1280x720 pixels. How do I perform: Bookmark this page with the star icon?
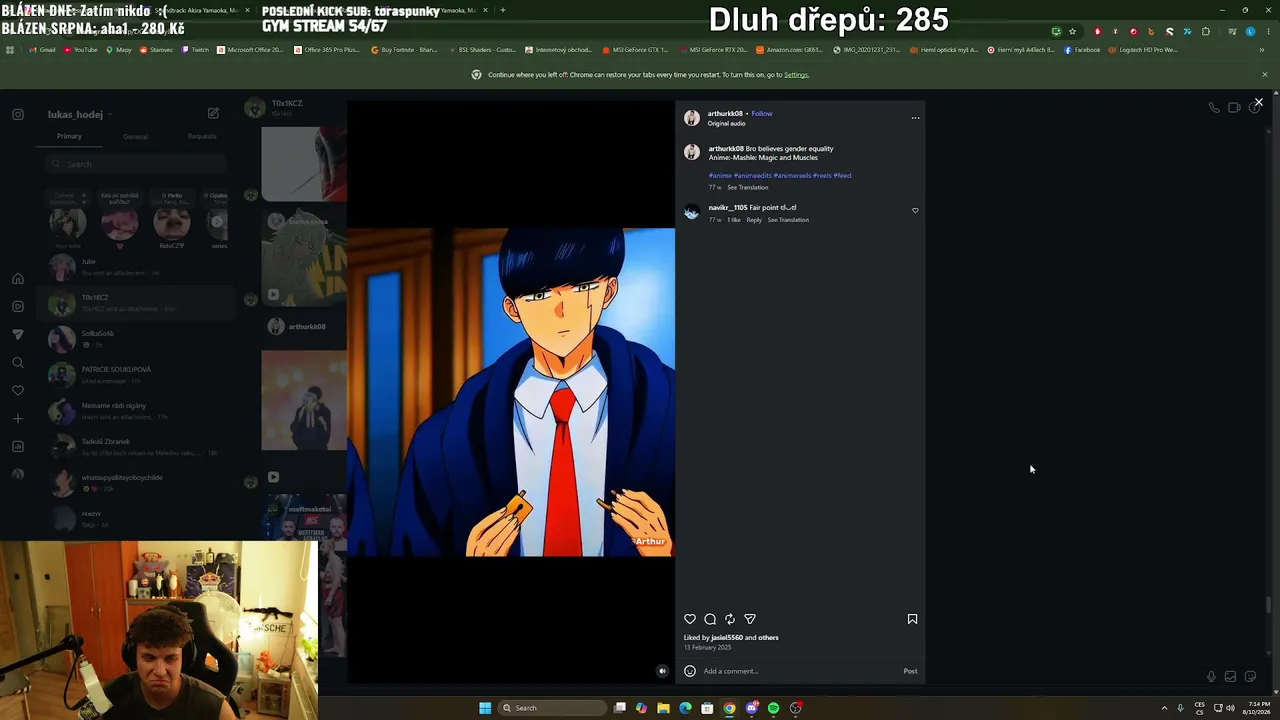1072,32
